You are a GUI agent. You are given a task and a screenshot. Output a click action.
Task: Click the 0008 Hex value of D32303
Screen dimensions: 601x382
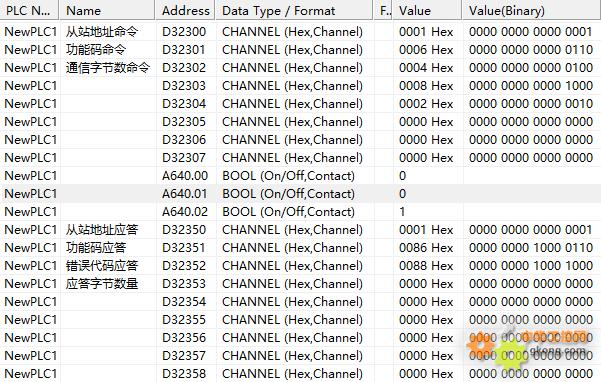point(426,86)
